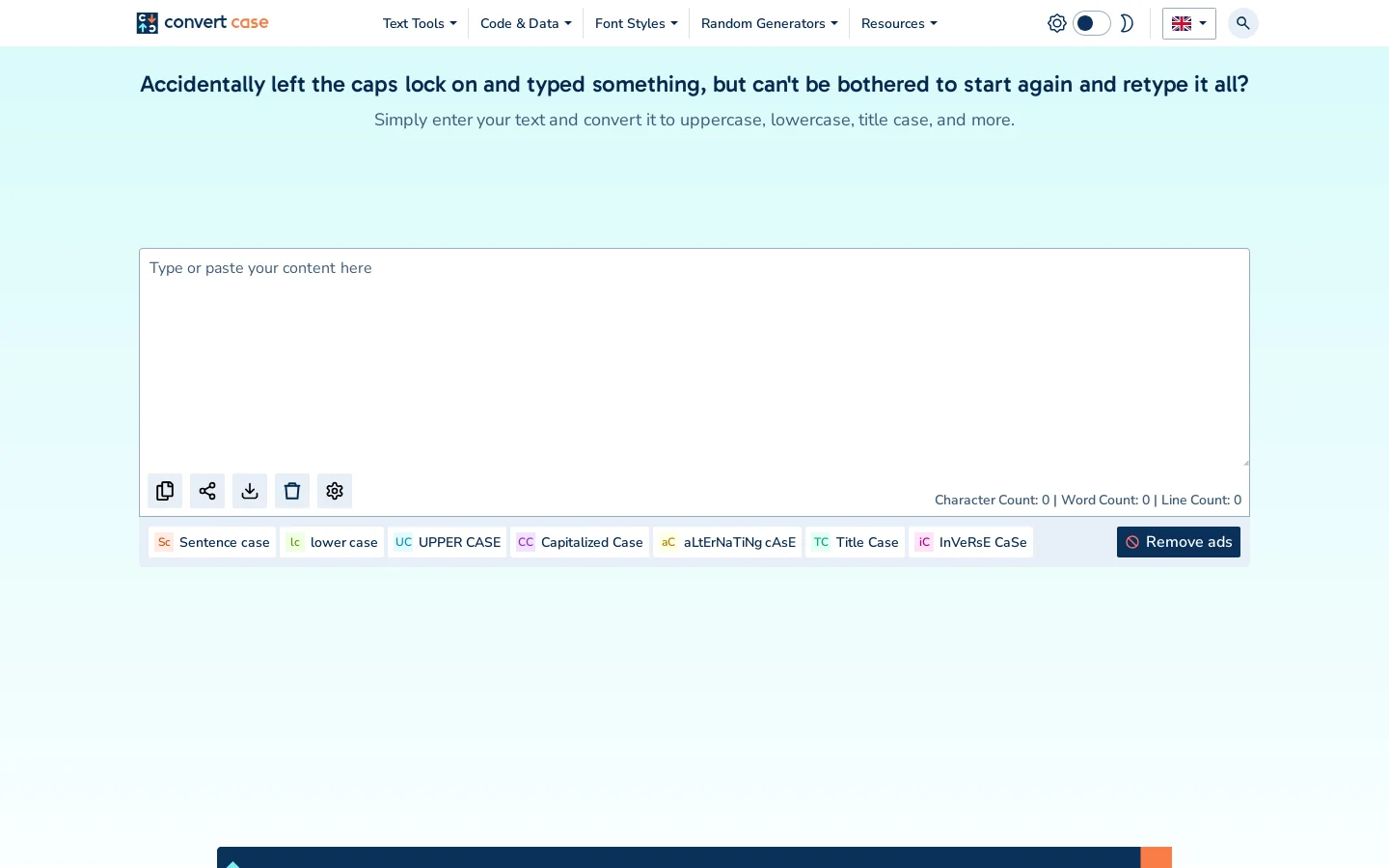Image resolution: width=1389 pixels, height=868 pixels.
Task: Download text with the download icon
Action: [250, 491]
